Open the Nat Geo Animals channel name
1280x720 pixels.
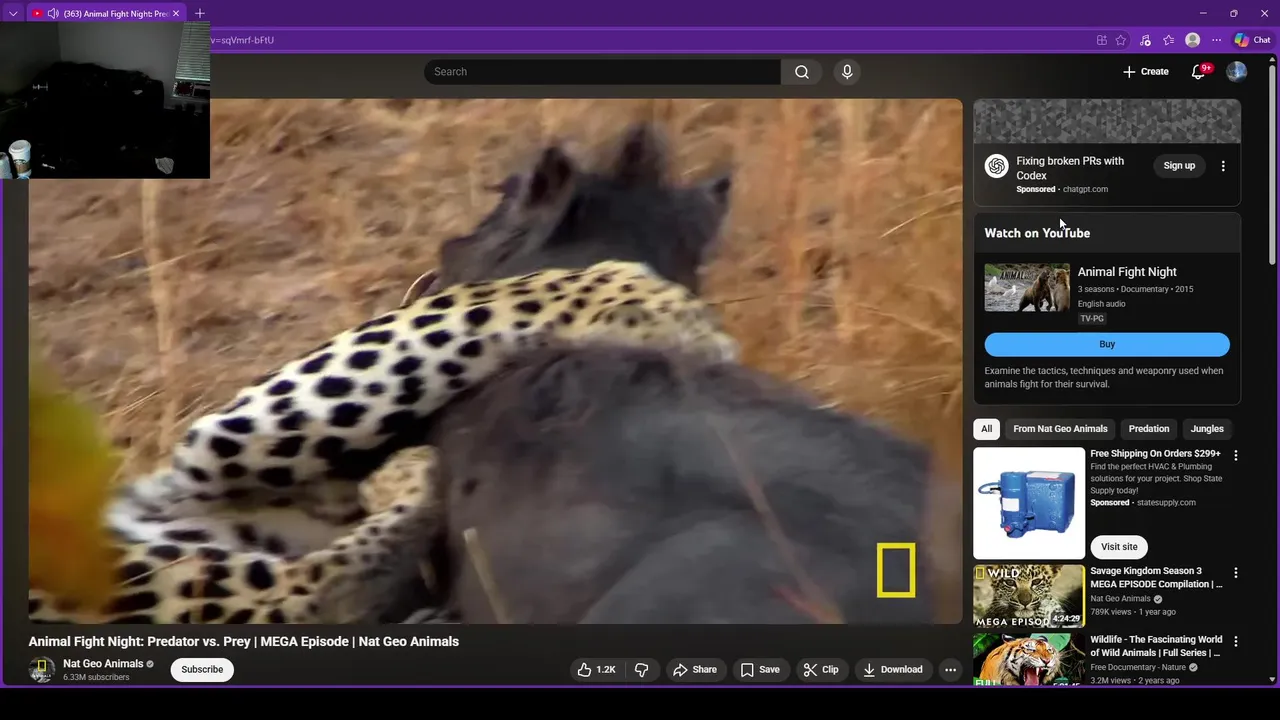coord(103,664)
